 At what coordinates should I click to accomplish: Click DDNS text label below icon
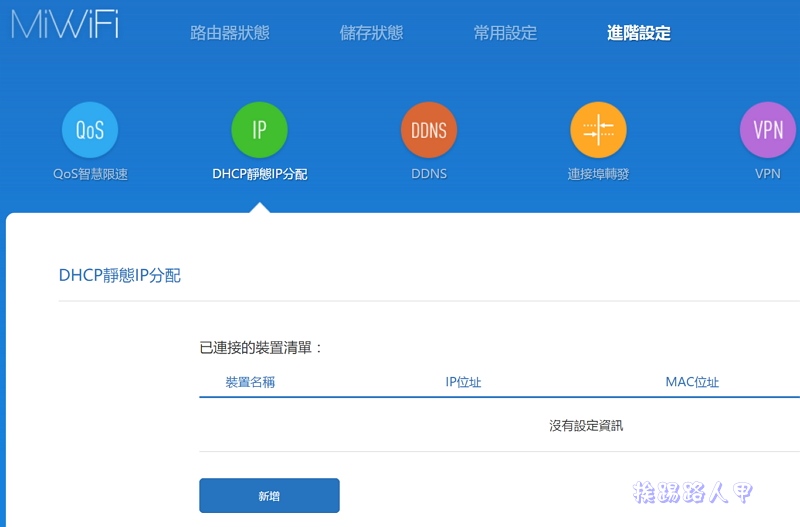(429, 174)
